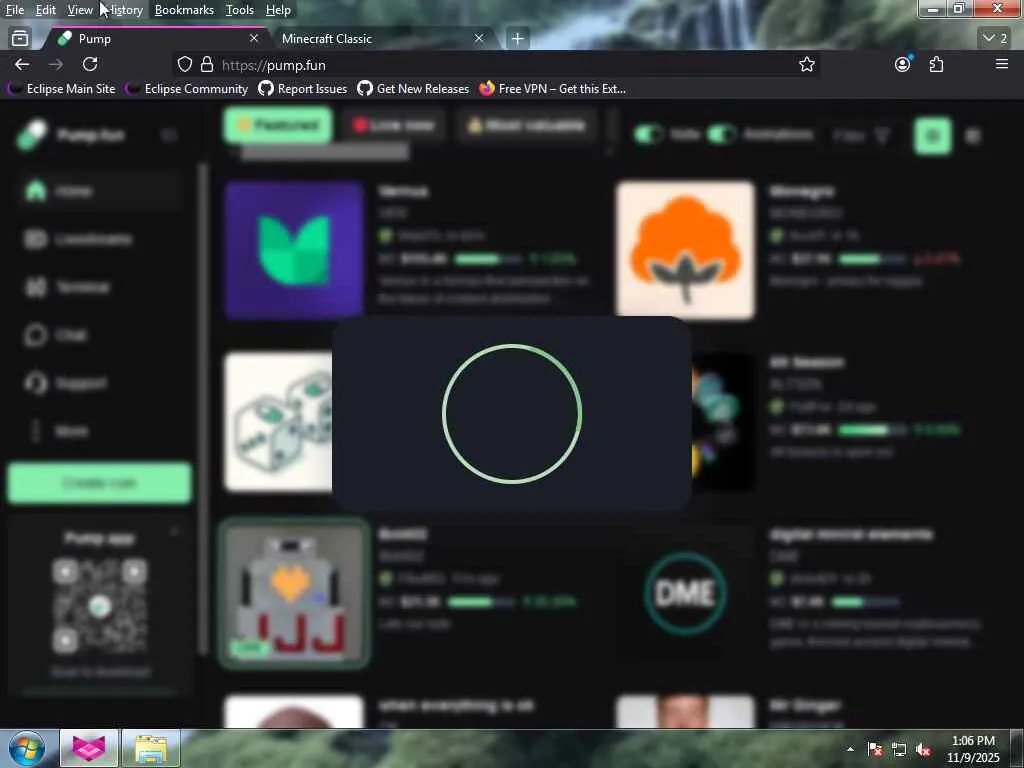The height and width of the screenshot is (768, 1024).
Task: Click the site security padlock icon
Action: point(207,64)
